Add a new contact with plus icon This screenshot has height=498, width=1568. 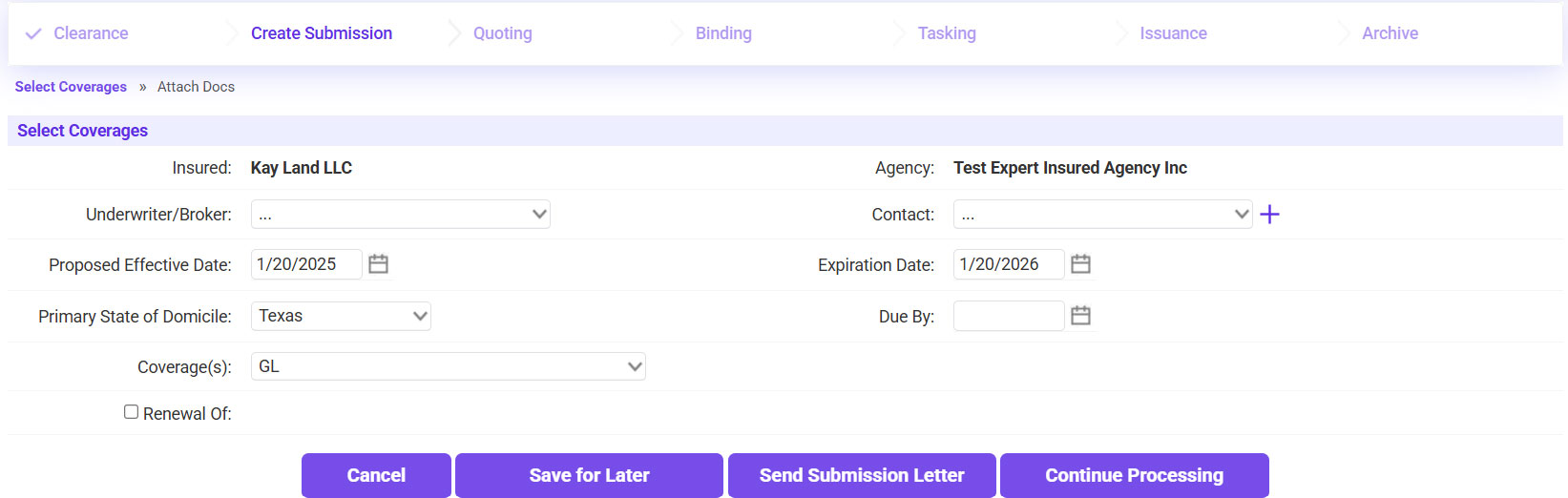point(1269,215)
